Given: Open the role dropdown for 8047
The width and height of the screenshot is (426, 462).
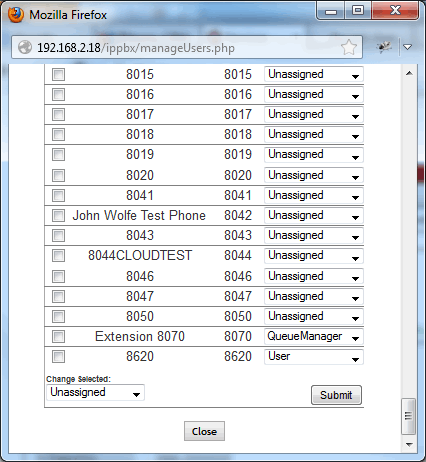Looking at the screenshot, I should pyautogui.click(x=314, y=296).
